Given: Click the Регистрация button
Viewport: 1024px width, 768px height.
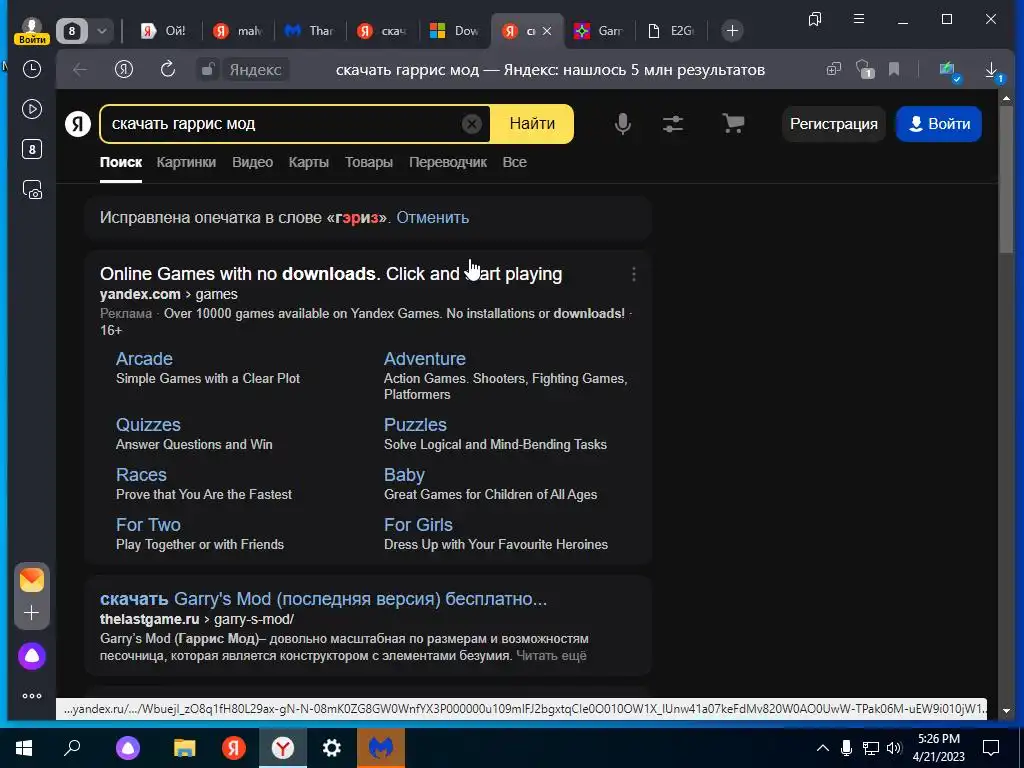Looking at the screenshot, I should [x=833, y=123].
